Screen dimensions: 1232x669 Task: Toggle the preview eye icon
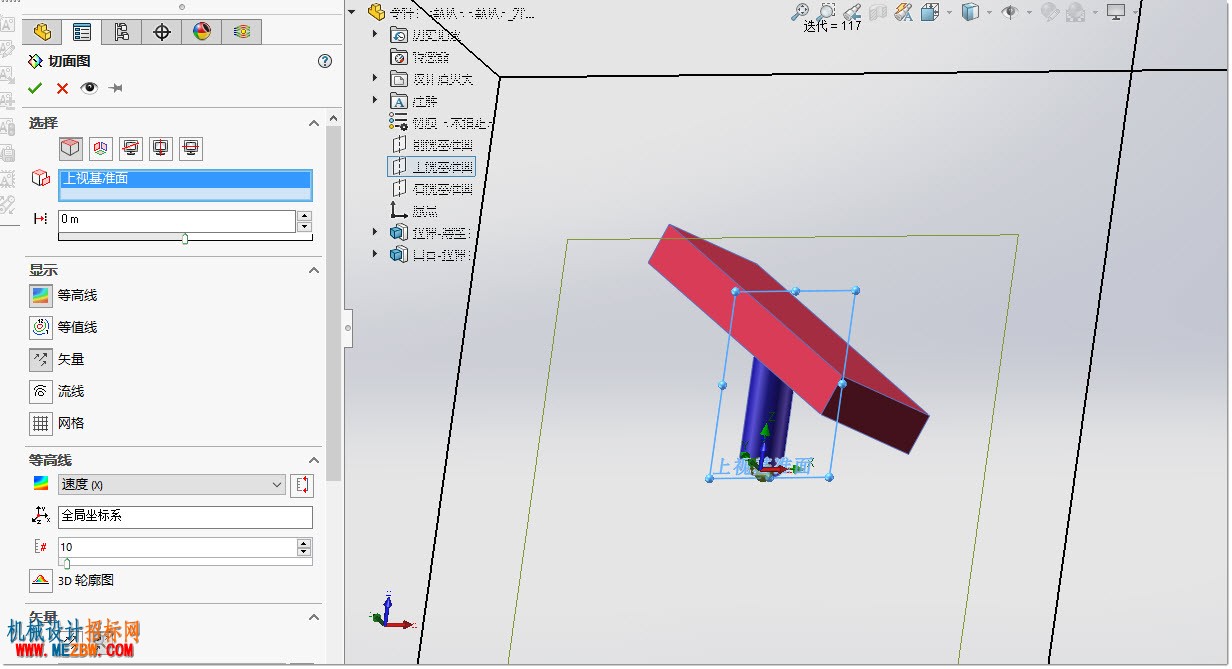[x=89, y=88]
